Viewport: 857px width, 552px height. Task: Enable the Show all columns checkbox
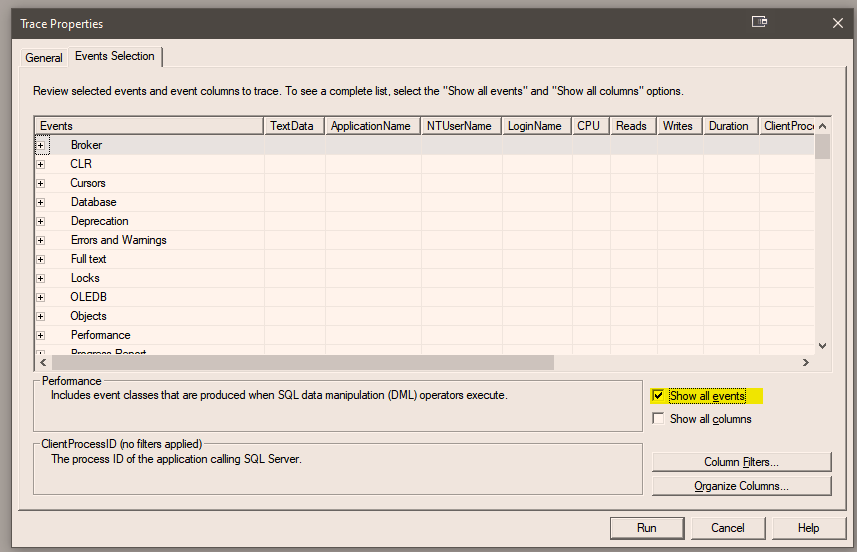(658, 419)
